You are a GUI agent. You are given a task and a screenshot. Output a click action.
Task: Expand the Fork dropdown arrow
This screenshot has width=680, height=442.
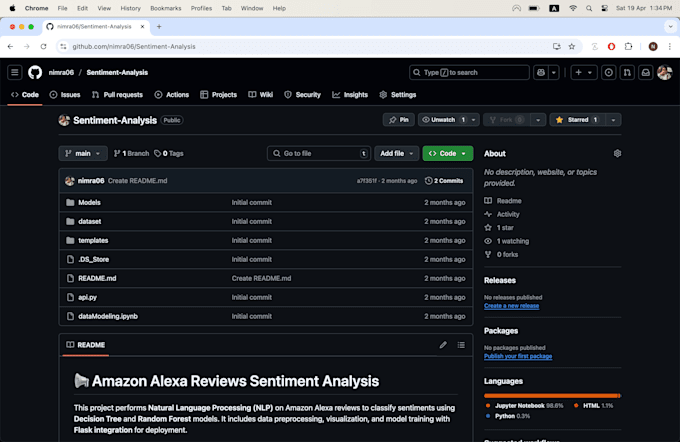point(538,120)
